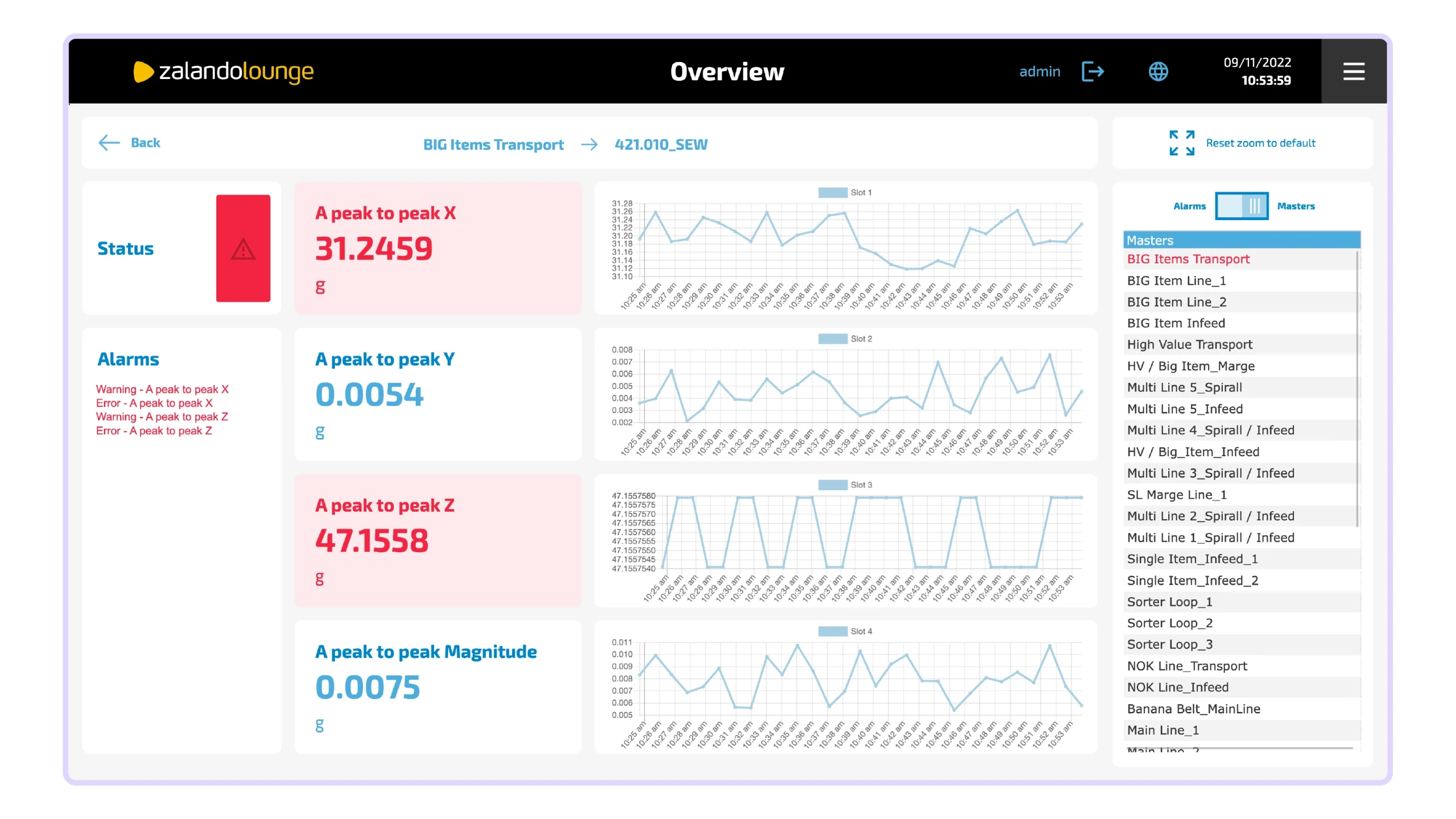The height and width of the screenshot is (819, 1456).
Task: Toggle Slot 3 legend in chart
Action: [x=845, y=485]
